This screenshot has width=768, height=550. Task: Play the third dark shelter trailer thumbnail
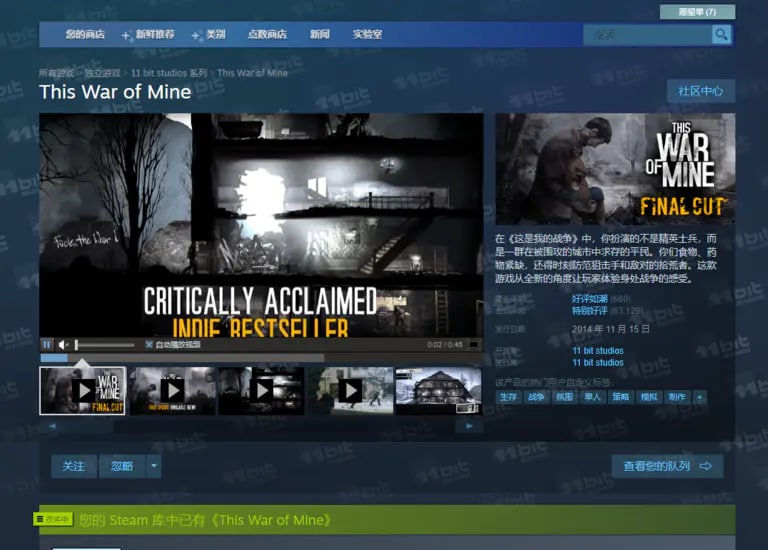tap(262, 391)
